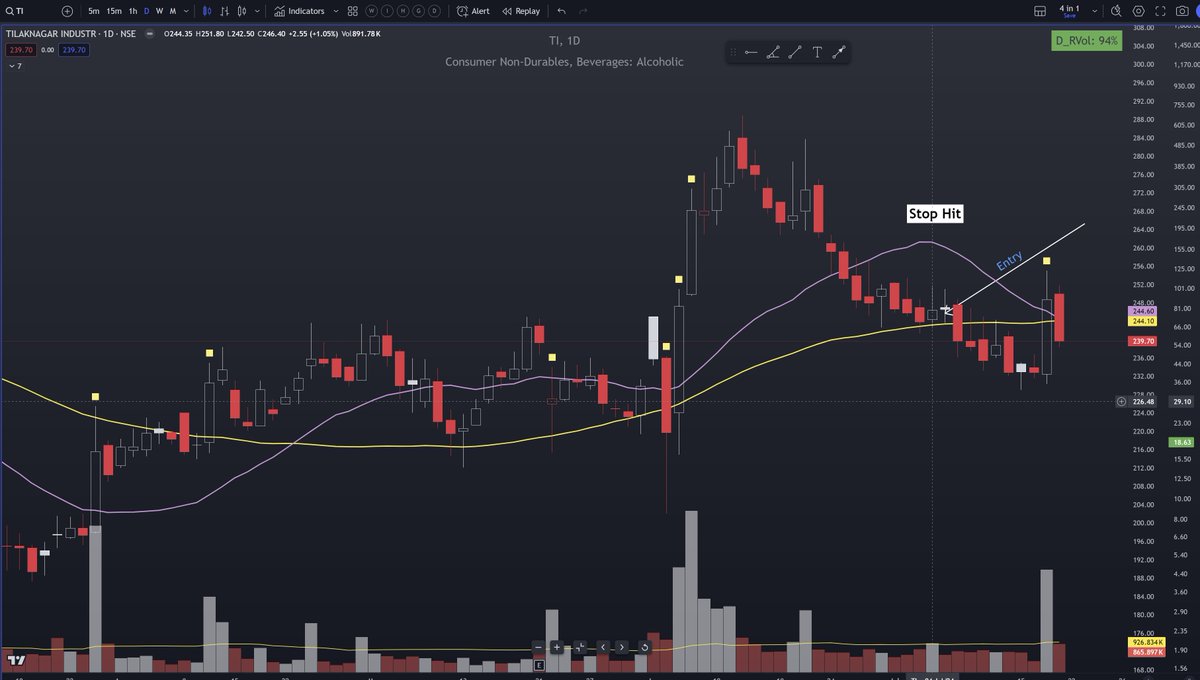Click the circled G toolbar button

[x=419, y=11]
